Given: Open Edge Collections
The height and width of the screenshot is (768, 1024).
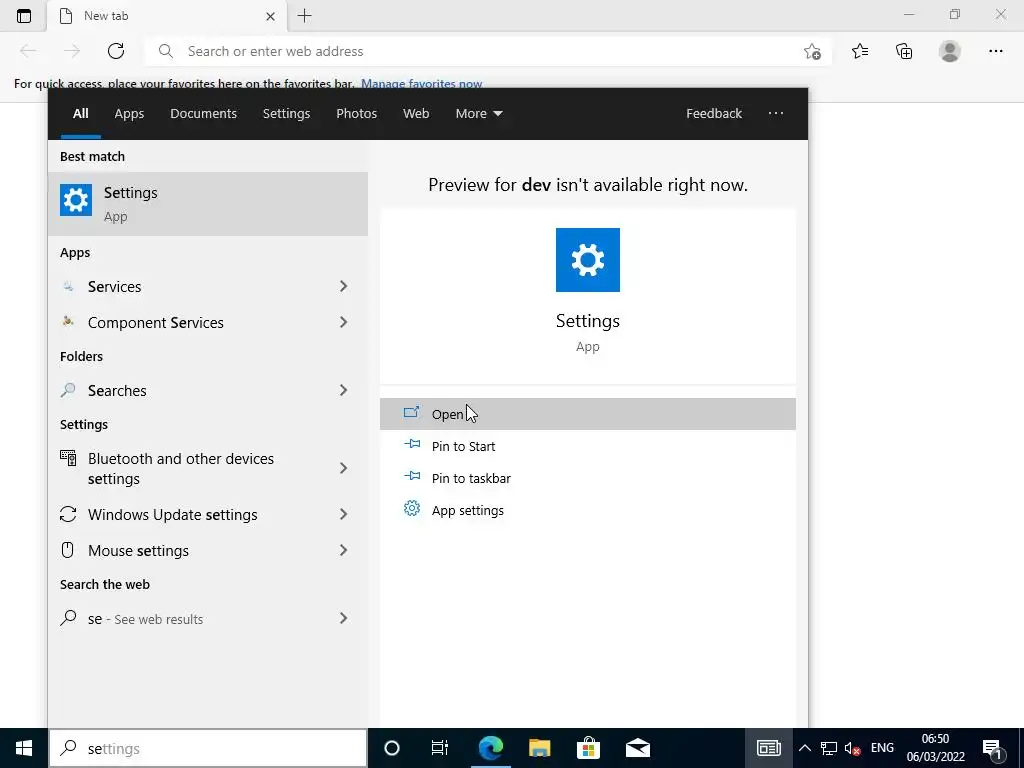Looking at the screenshot, I should tap(904, 51).
